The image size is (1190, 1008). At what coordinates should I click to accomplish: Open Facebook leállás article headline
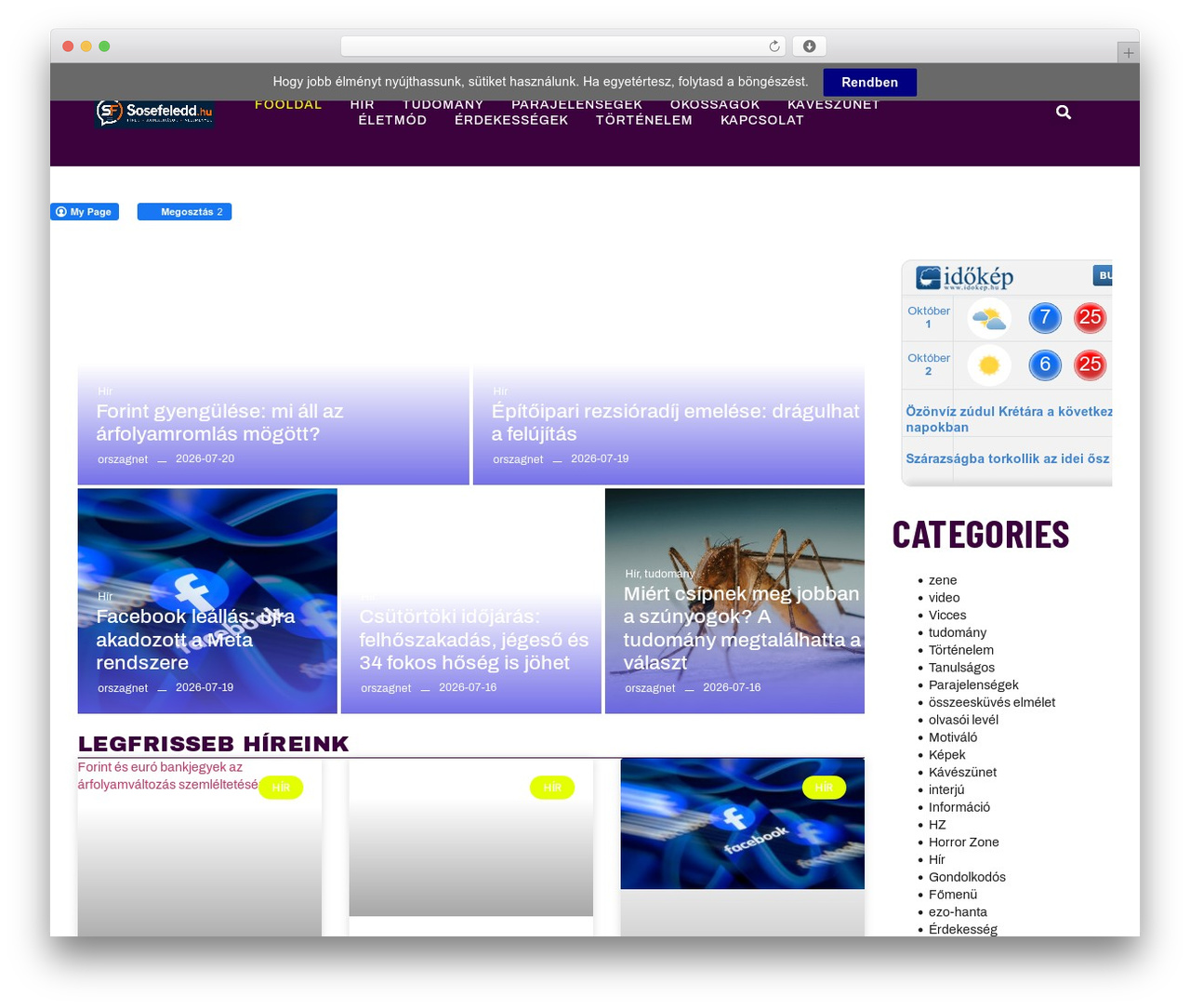[x=195, y=640]
